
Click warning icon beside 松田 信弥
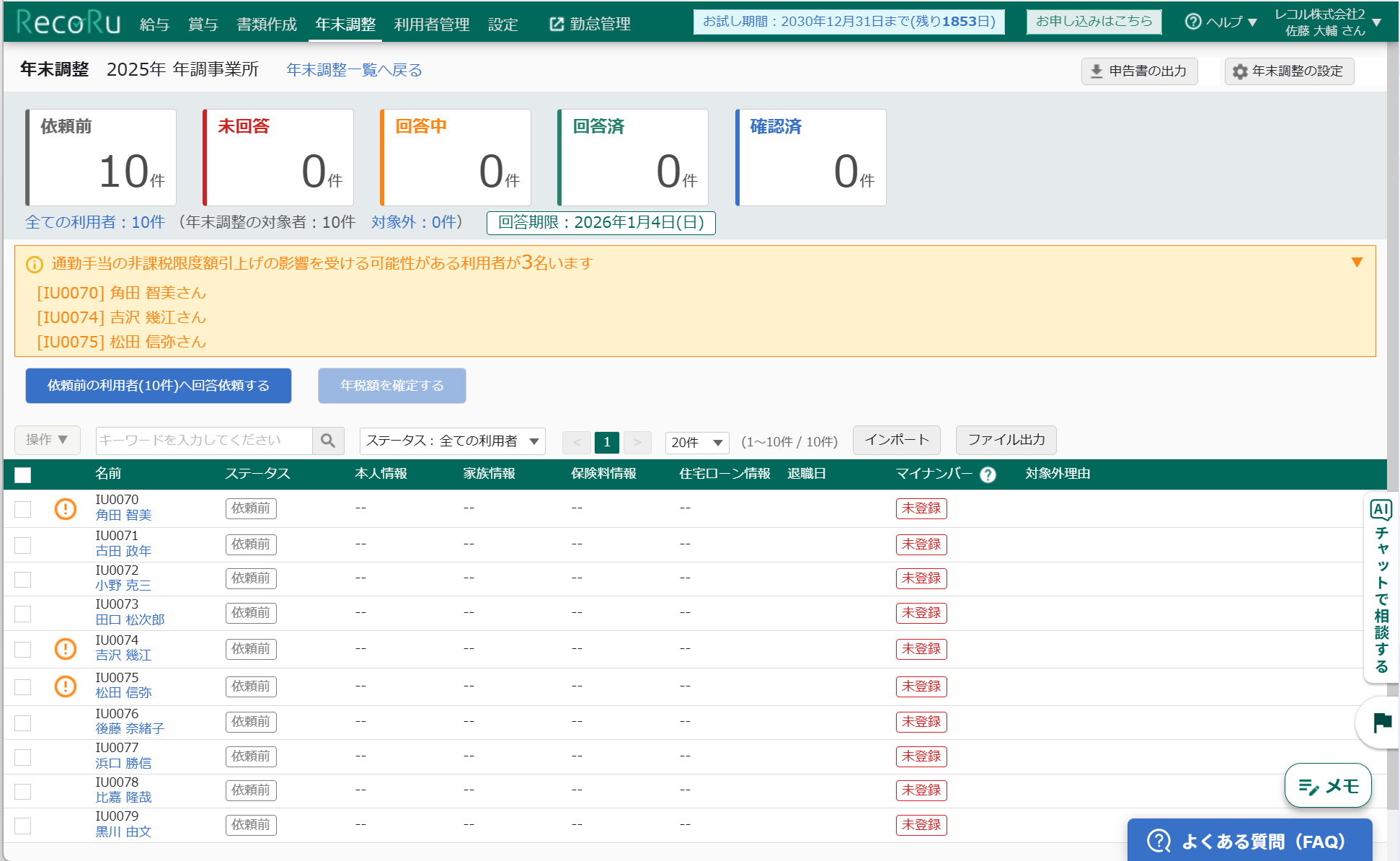click(66, 686)
